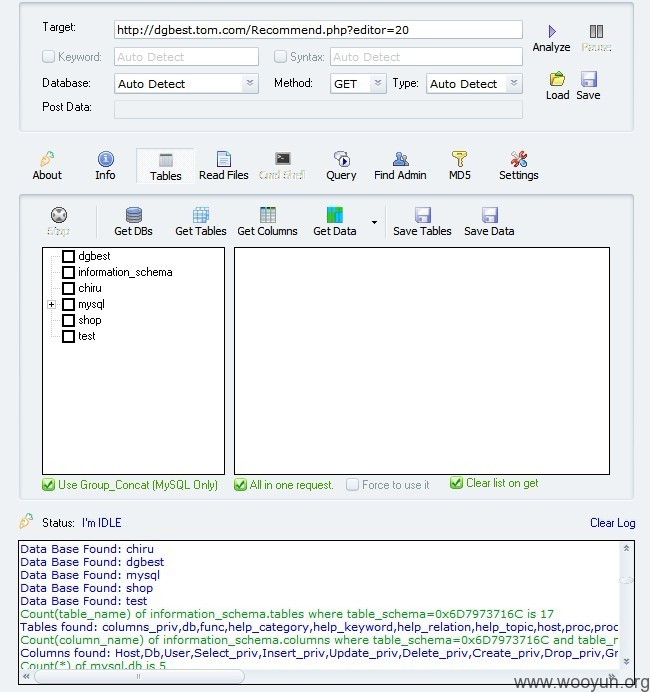Click the Keyword Auto Detect field

186,57
